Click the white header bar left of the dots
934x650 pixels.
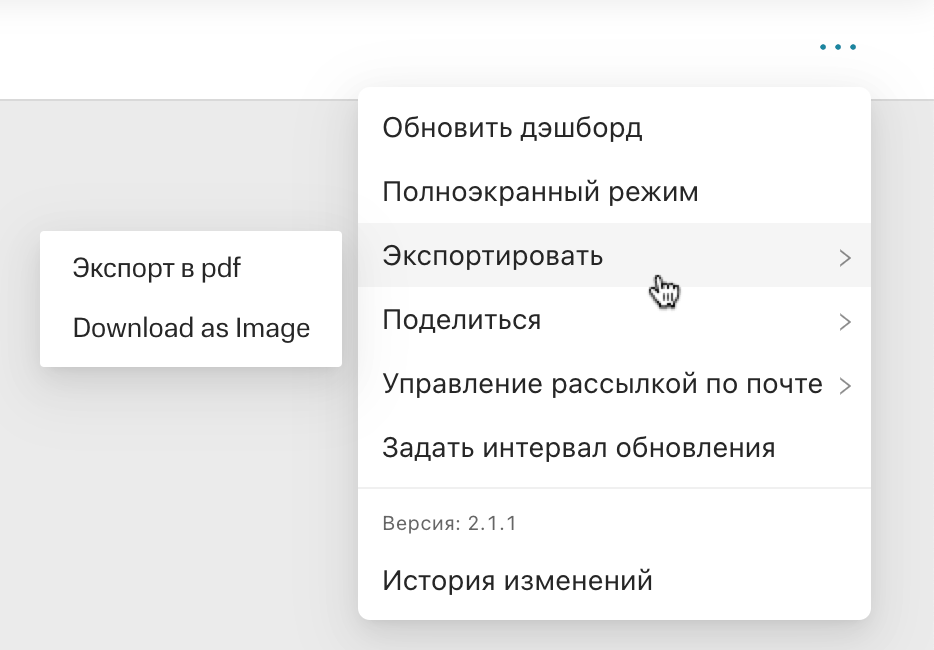(x=400, y=48)
